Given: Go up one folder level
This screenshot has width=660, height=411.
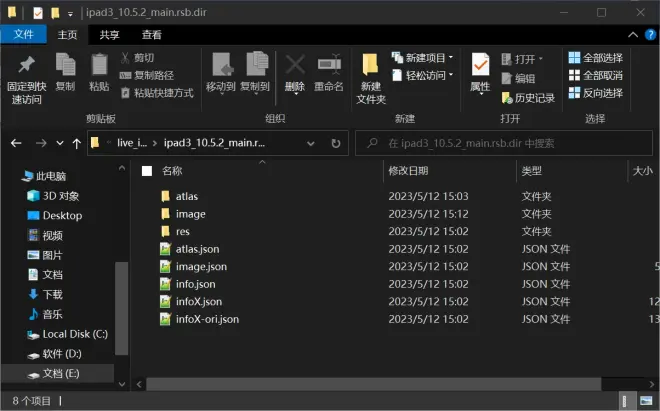Looking at the screenshot, I should (73, 143).
